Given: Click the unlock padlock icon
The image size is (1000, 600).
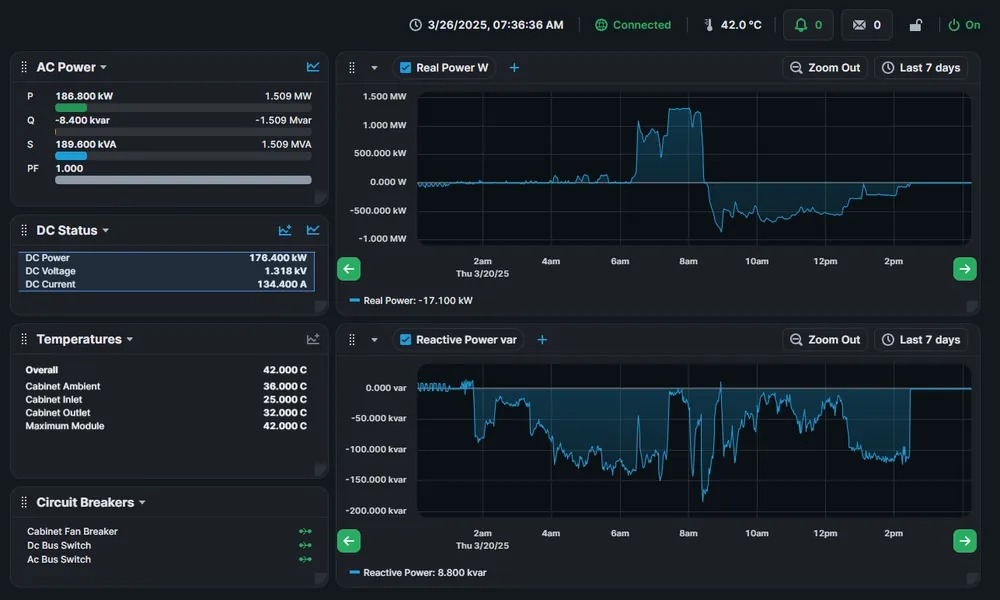Looking at the screenshot, I should click(x=916, y=25).
